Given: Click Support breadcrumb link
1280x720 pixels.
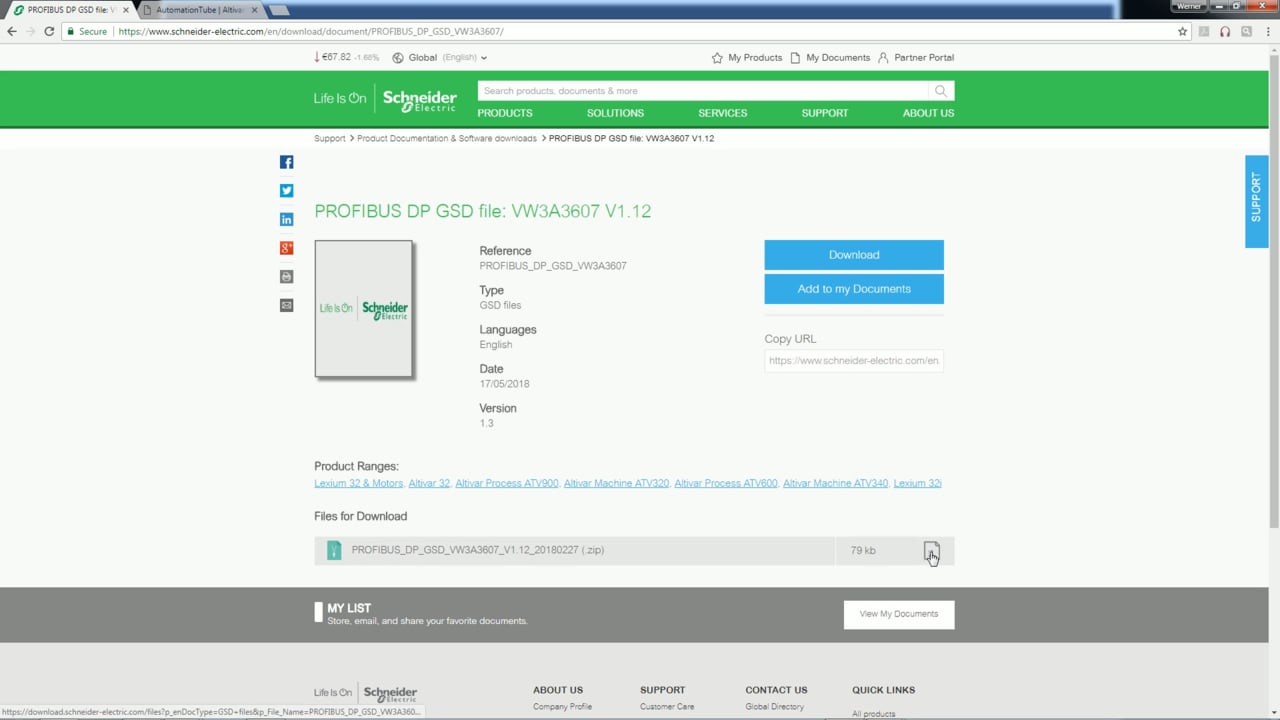Looking at the screenshot, I should (330, 138).
